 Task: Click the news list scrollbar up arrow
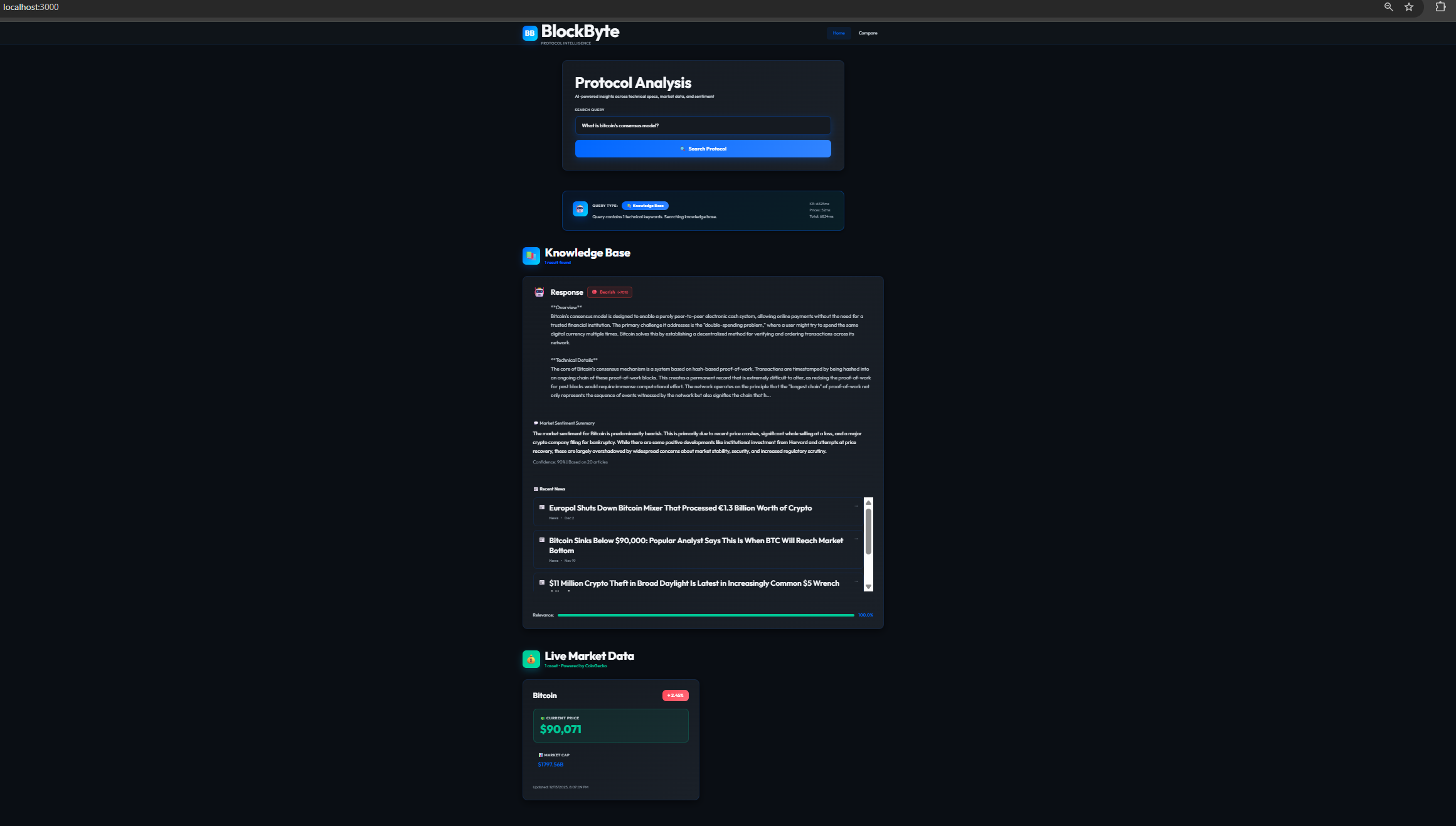(868, 502)
